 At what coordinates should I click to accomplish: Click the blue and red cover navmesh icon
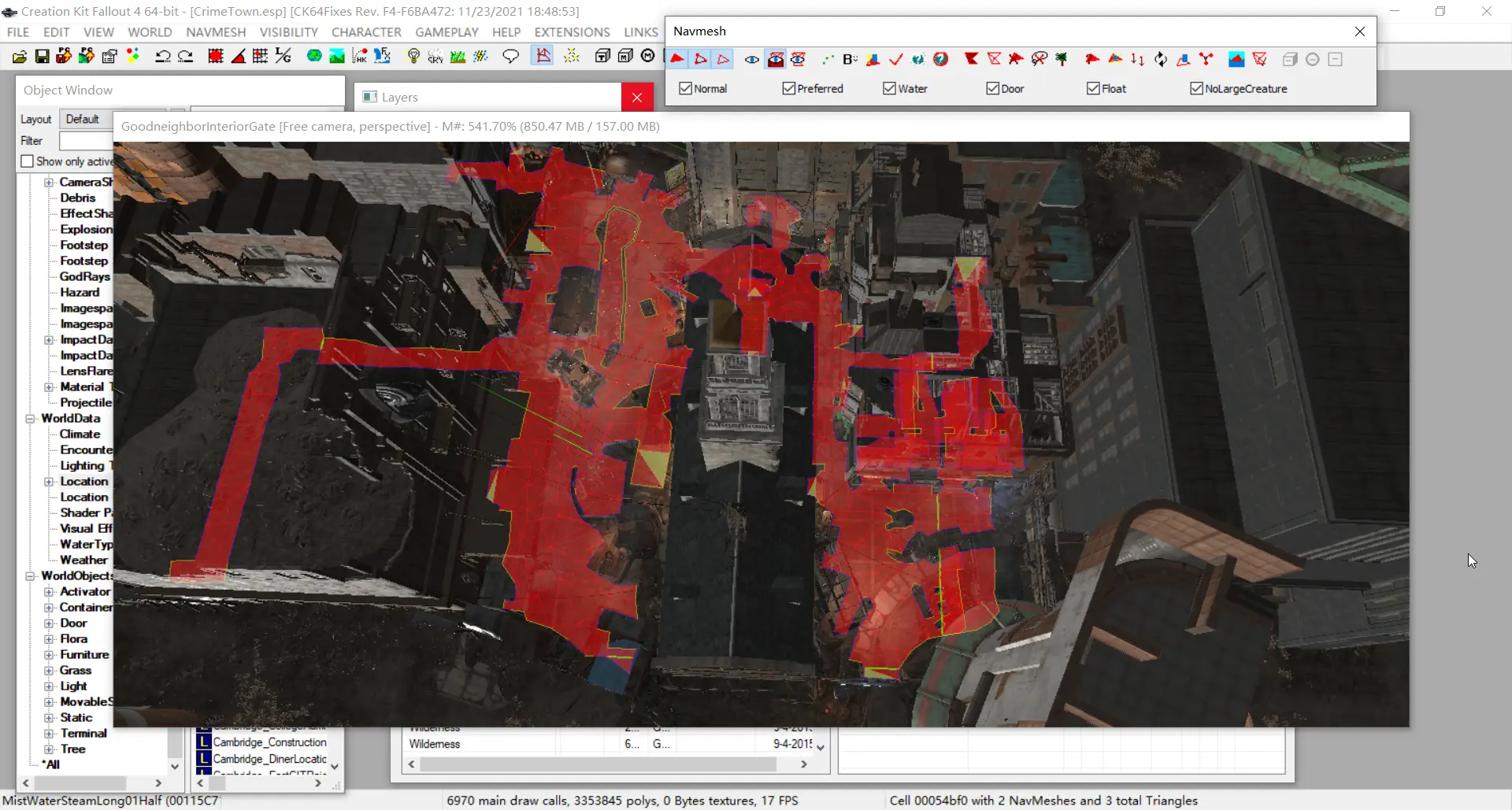point(1236,59)
